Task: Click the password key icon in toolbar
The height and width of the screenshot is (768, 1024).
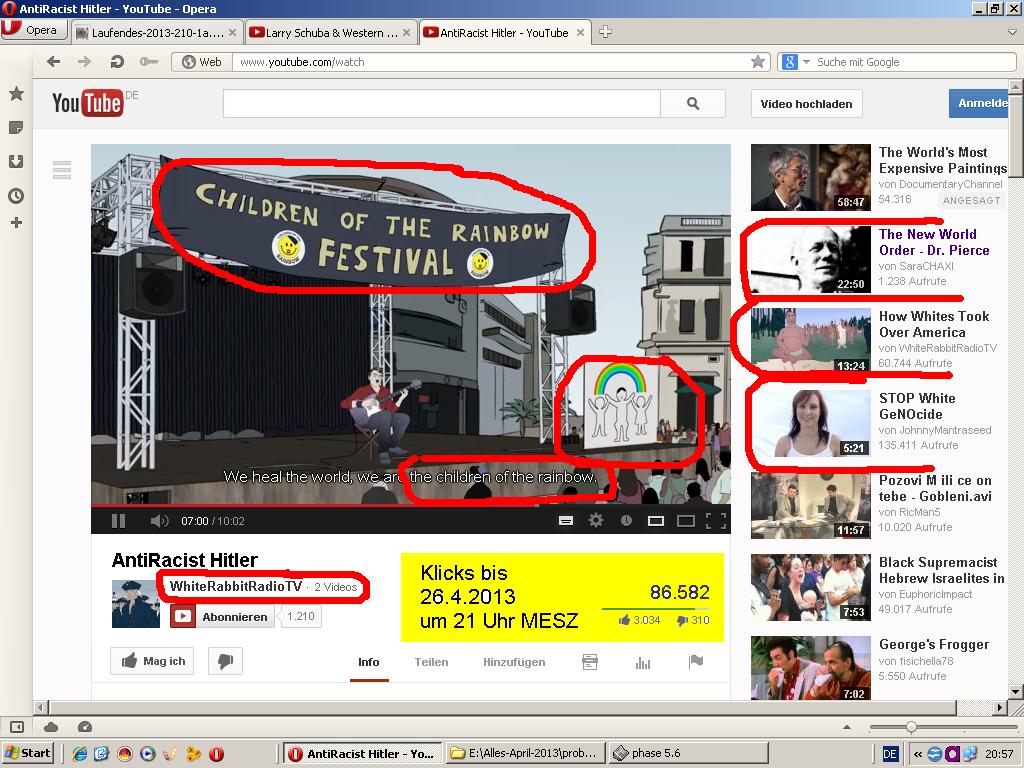Action: (149, 61)
